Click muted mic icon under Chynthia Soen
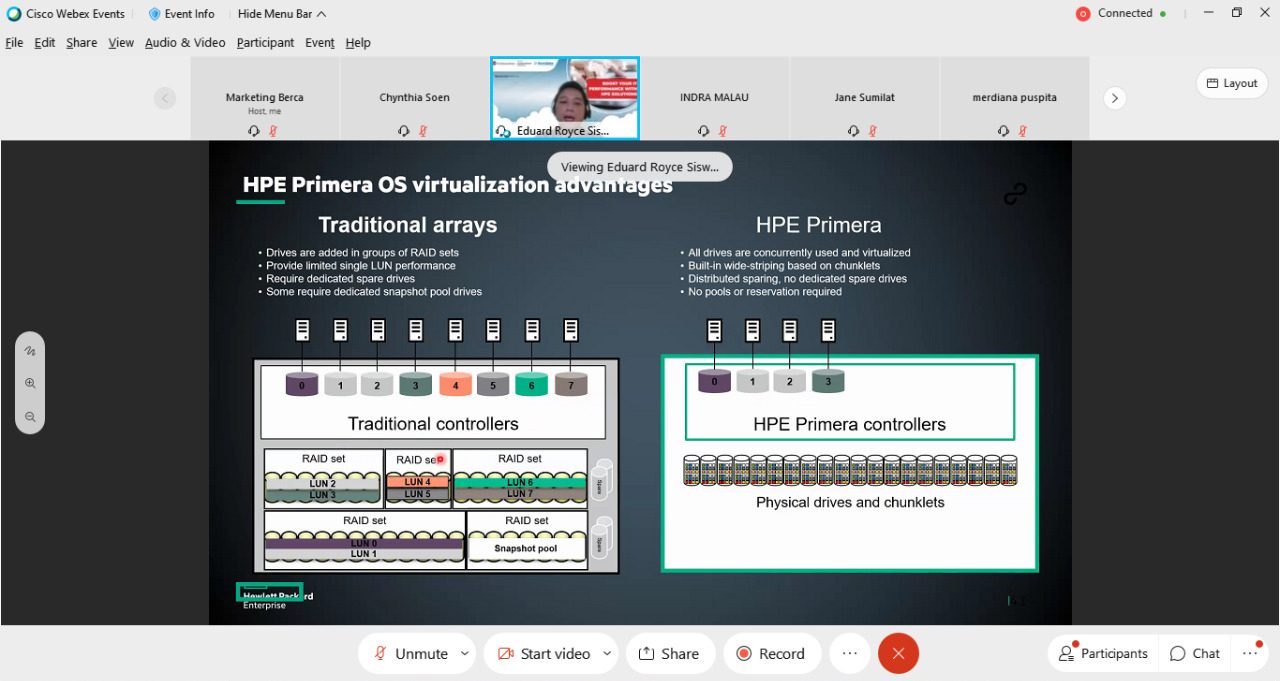 click(423, 131)
